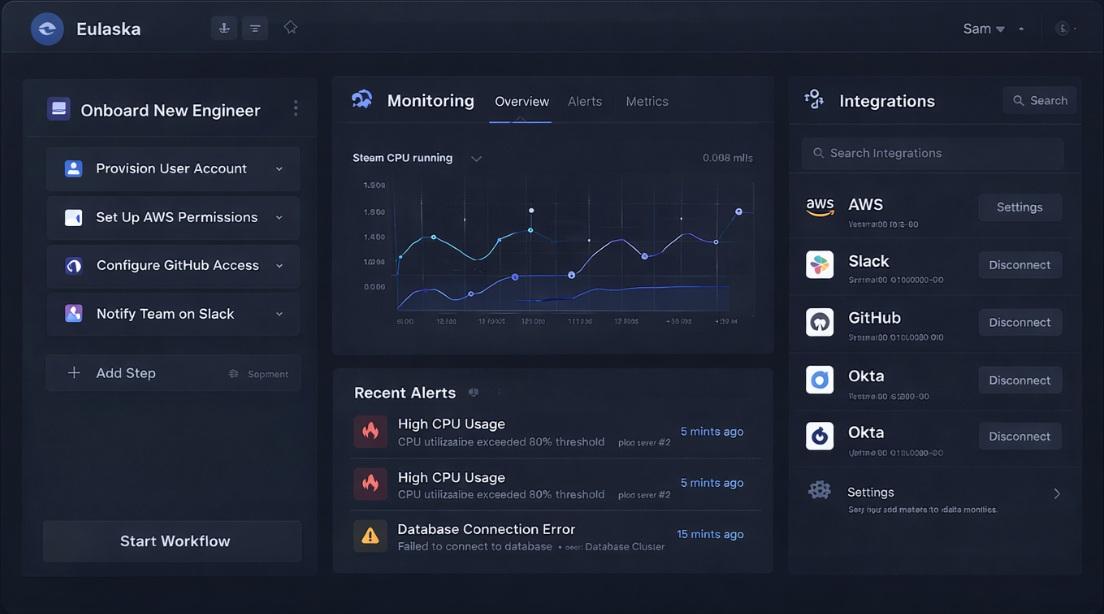Image resolution: width=1104 pixels, height=614 pixels.
Task: Click the Monitoring panel cloud icon
Action: (x=362, y=100)
